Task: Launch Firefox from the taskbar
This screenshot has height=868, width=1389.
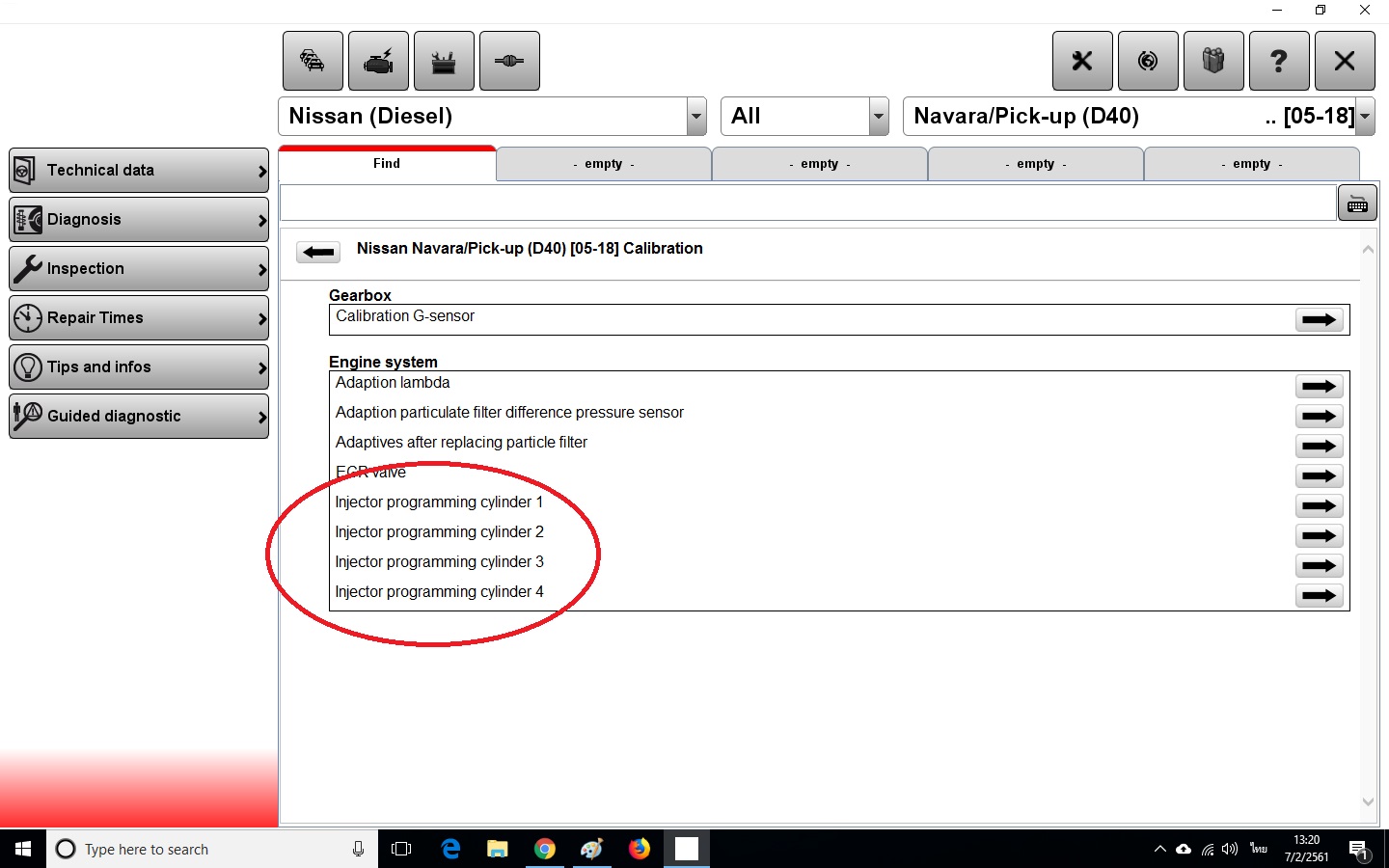Action: (x=640, y=849)
